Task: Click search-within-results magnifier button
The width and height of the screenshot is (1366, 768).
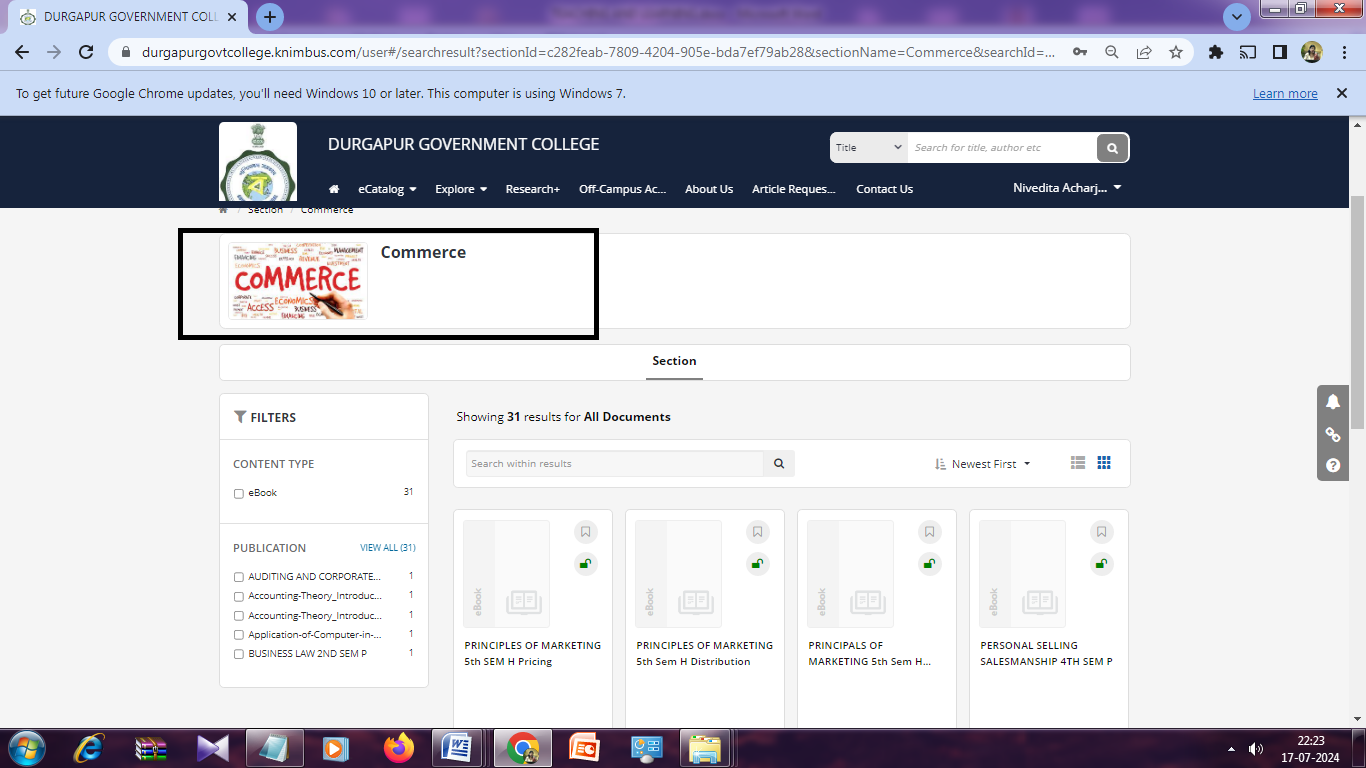Action: click(x=779, y=464)
